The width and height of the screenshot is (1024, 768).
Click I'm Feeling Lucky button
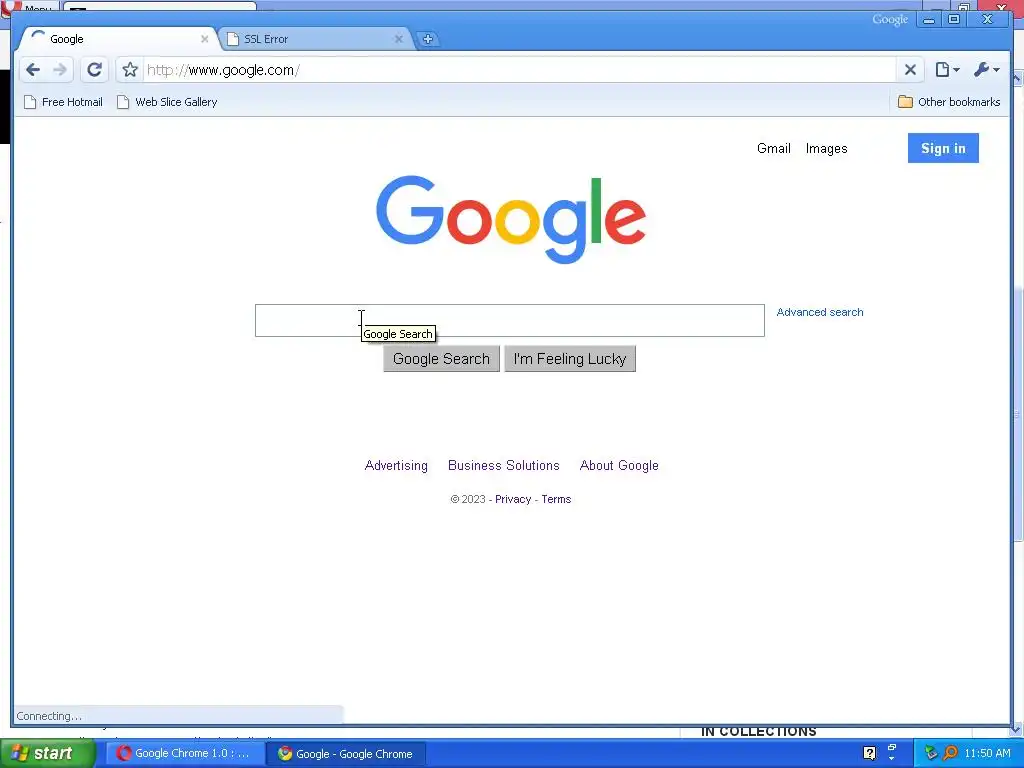click(569, 359)
